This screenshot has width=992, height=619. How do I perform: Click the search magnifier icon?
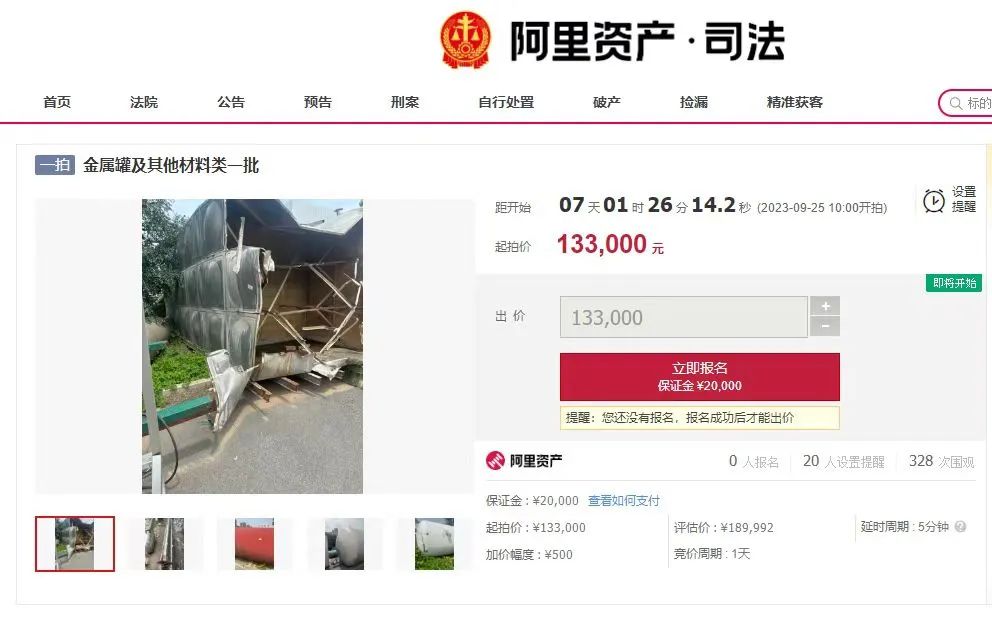955,103
